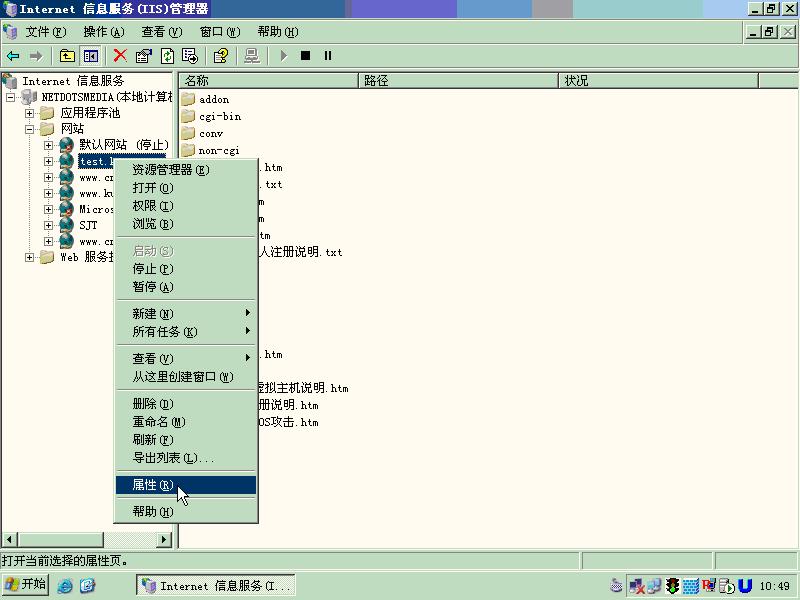This screenshot has height=600, width=800.
Task: Toggle the Show/Hide console tree button
Action: click(91, 56)
